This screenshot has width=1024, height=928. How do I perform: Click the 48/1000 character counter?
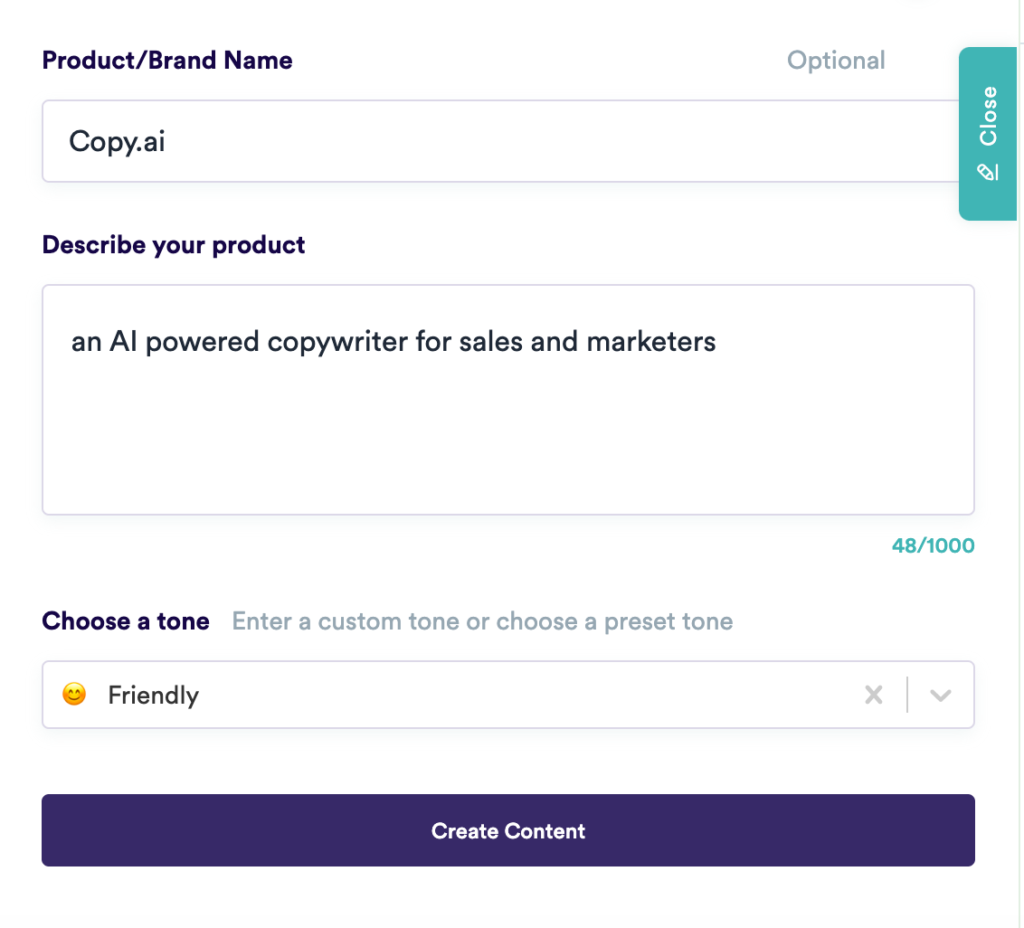click(932, 545)
